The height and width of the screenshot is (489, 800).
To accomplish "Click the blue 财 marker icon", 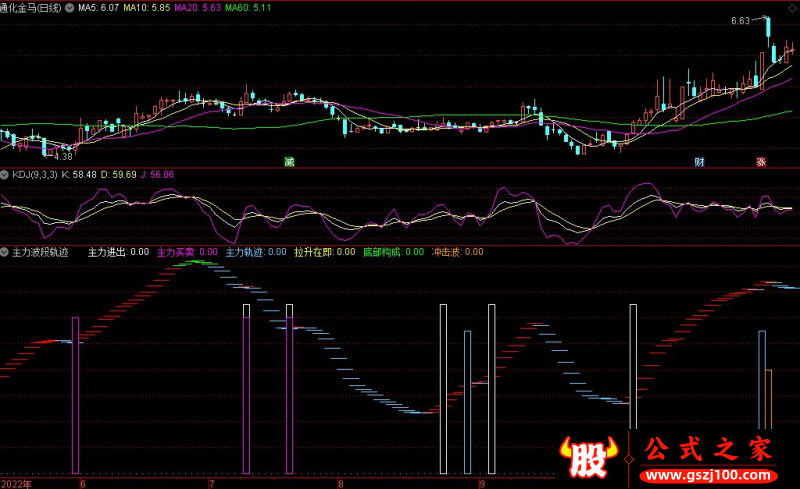I will coord(700,161).
